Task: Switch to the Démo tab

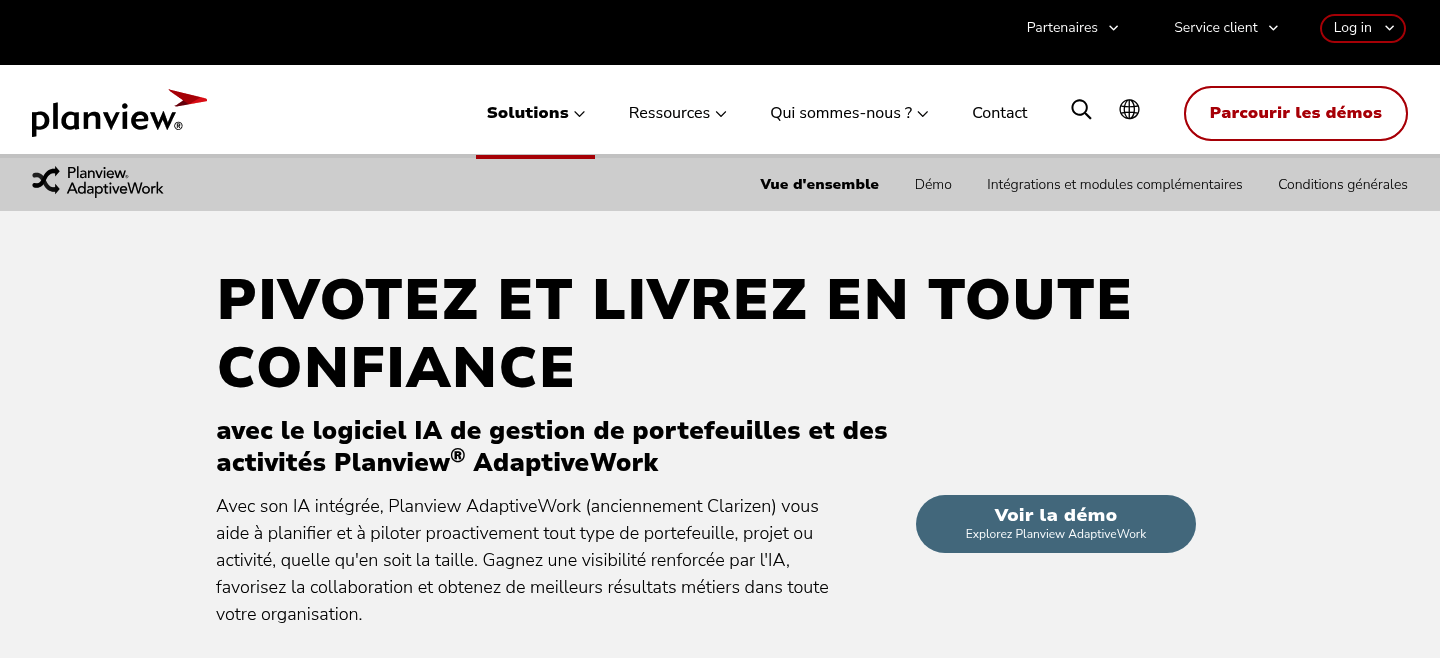Action: [933, 184]
